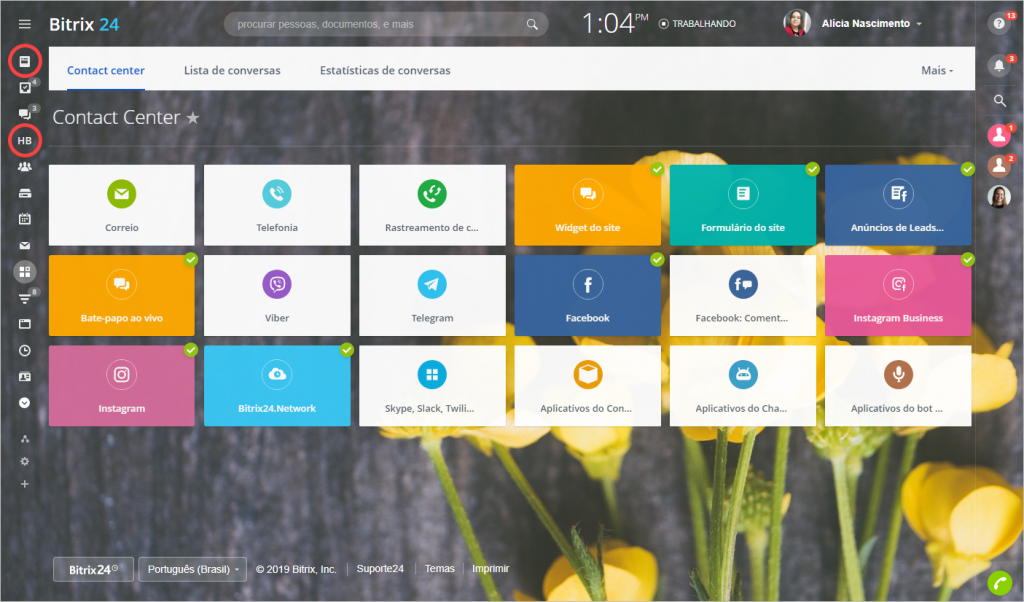The image size is (1024, 602).
Task: Click the notifications bell icon
Action: (x=998, y=66)
